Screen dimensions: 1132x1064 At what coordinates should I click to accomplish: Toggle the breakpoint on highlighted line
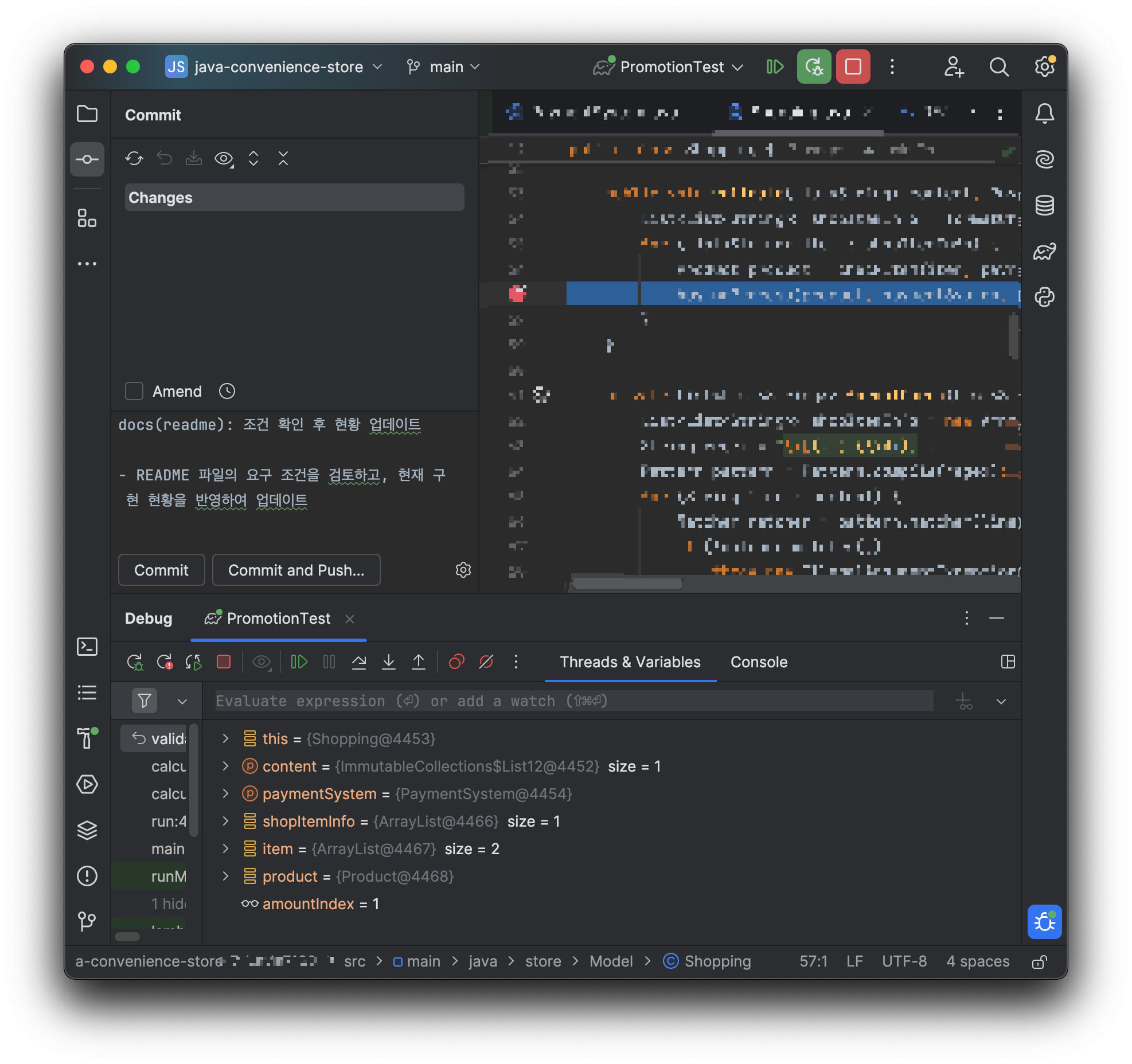(x=517, y=294)
